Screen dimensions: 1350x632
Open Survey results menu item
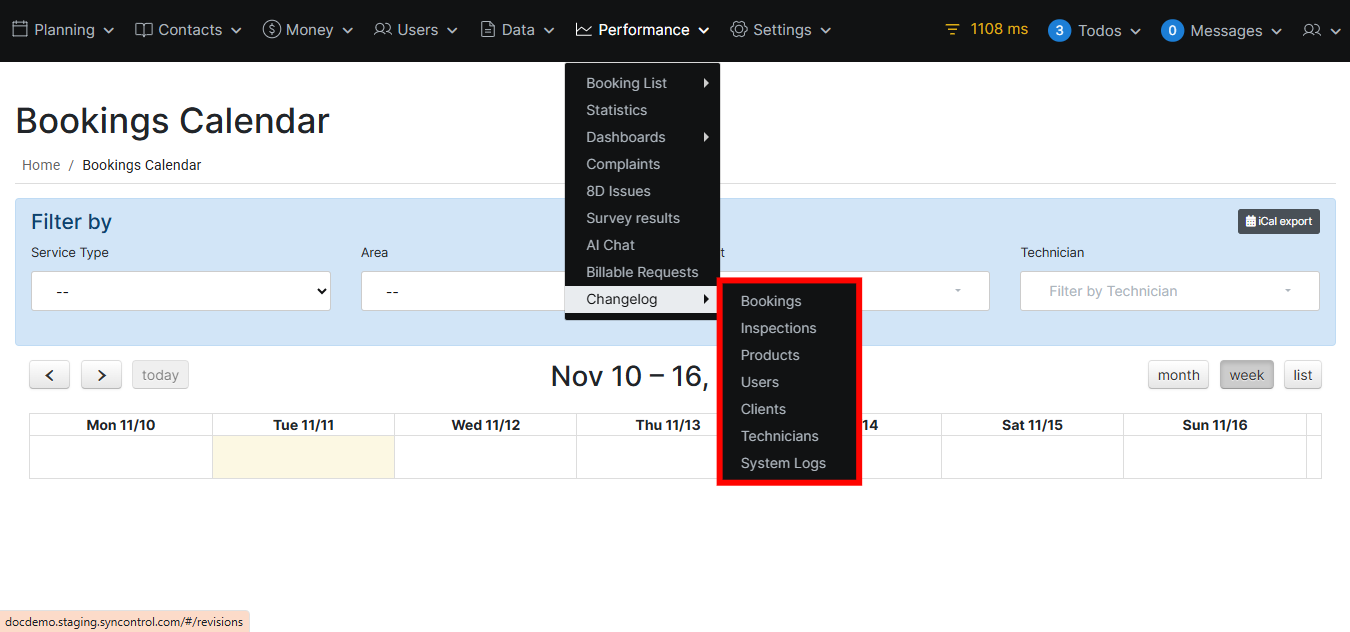pyautogui.click(x=633, y=218)
